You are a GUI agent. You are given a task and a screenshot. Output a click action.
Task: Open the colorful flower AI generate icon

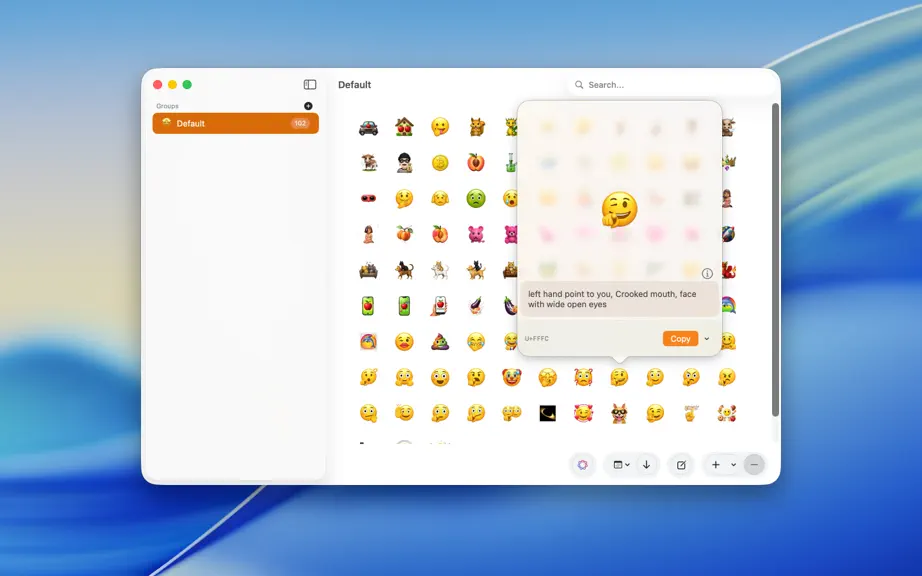(582, 465)
